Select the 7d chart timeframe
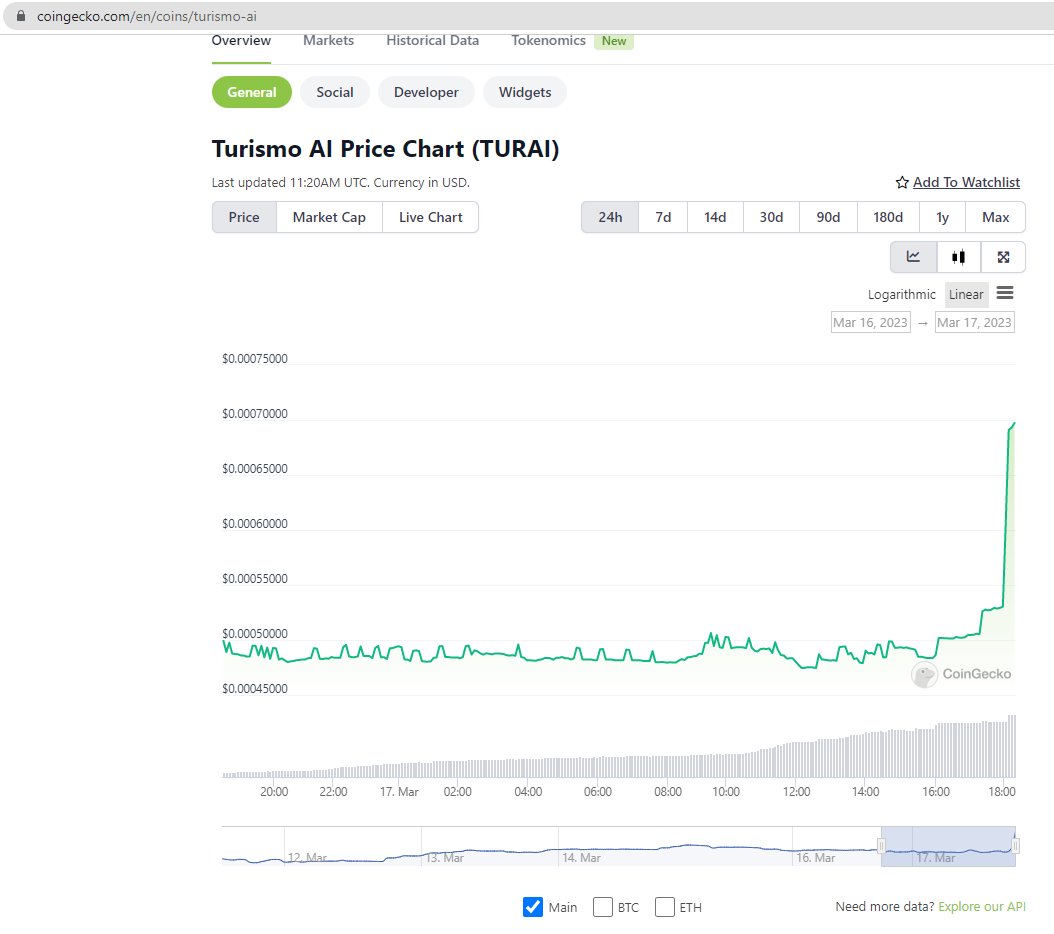 pyautogui.click(x=662, y=216)
